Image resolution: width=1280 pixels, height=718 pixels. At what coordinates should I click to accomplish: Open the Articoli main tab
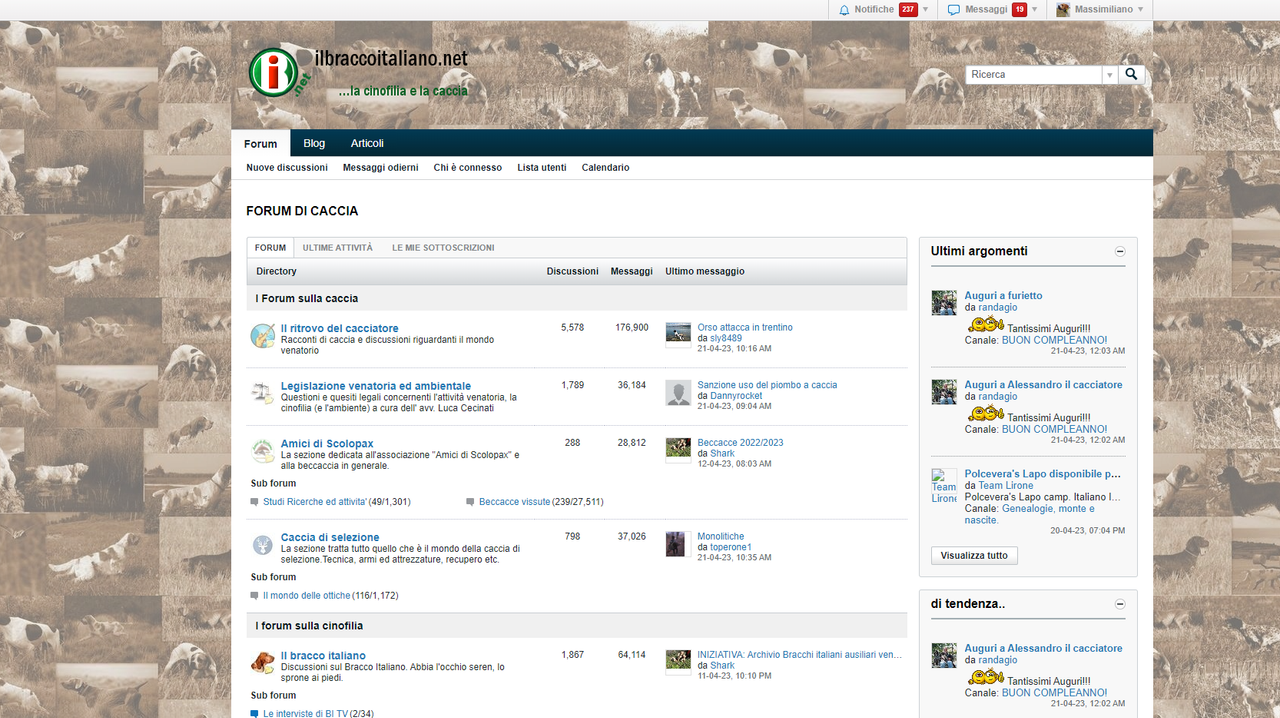(367, 143)
